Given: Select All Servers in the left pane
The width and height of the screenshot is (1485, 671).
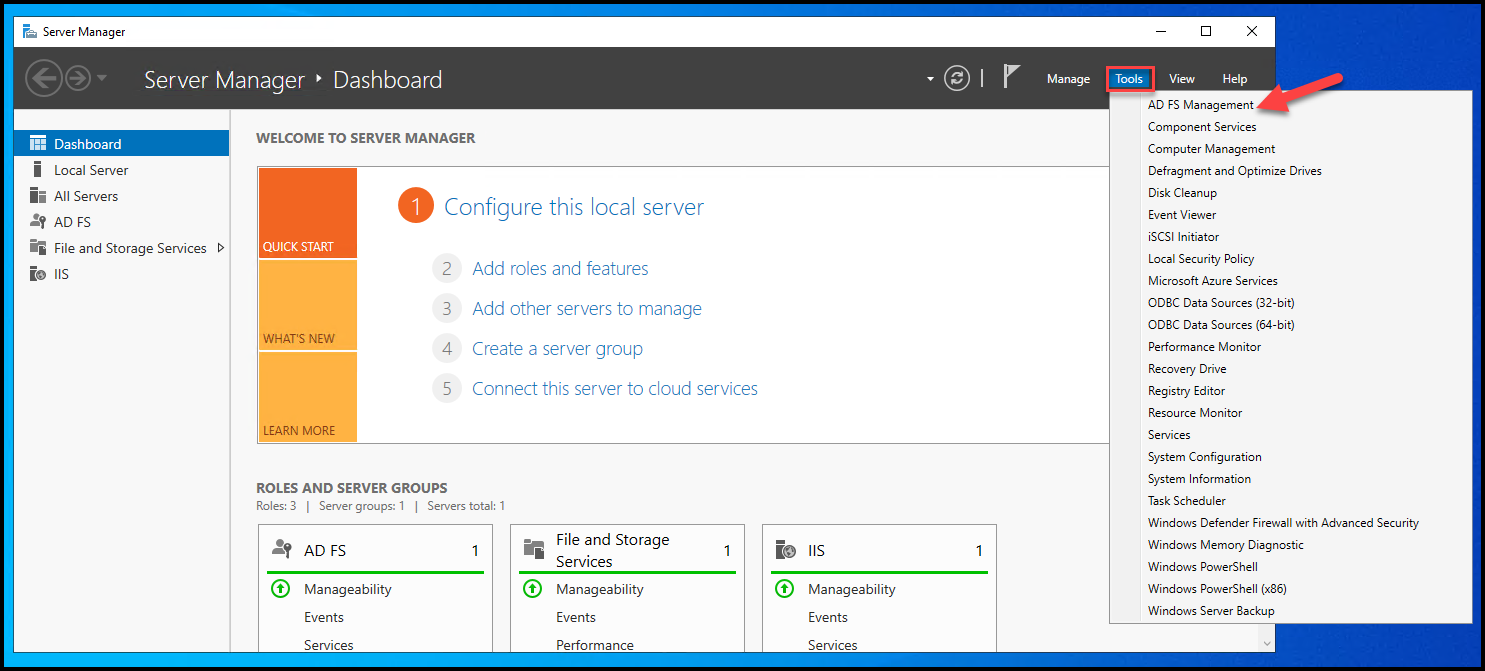Looking at the screenshot, I should (84, 196).
